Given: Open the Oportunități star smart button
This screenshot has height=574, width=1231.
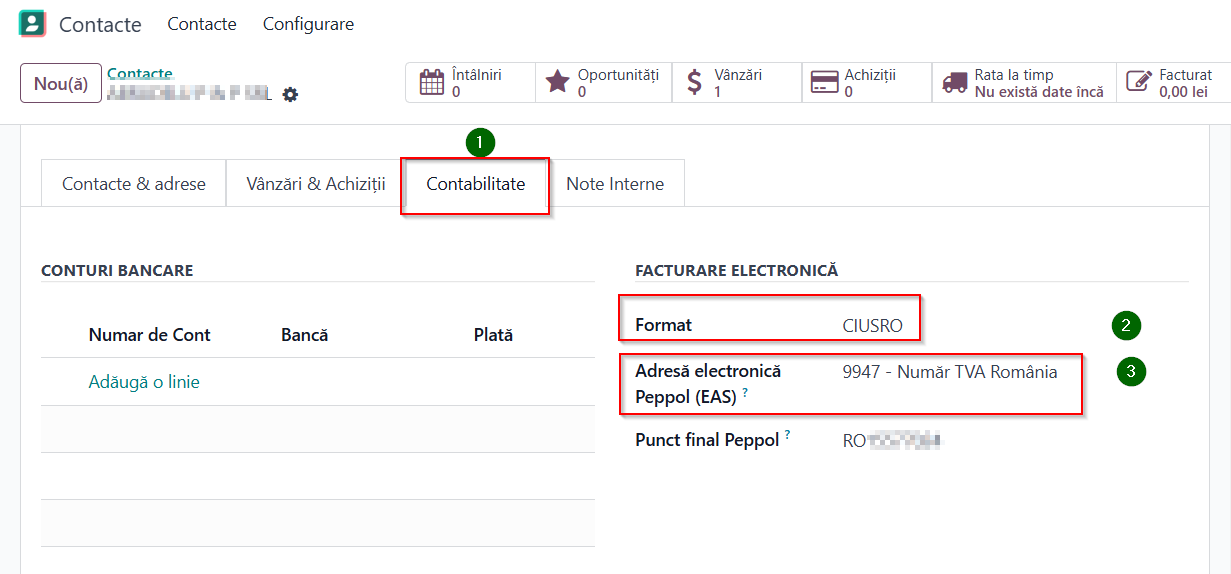Looking at the screenshot, I should pos(603,83).
